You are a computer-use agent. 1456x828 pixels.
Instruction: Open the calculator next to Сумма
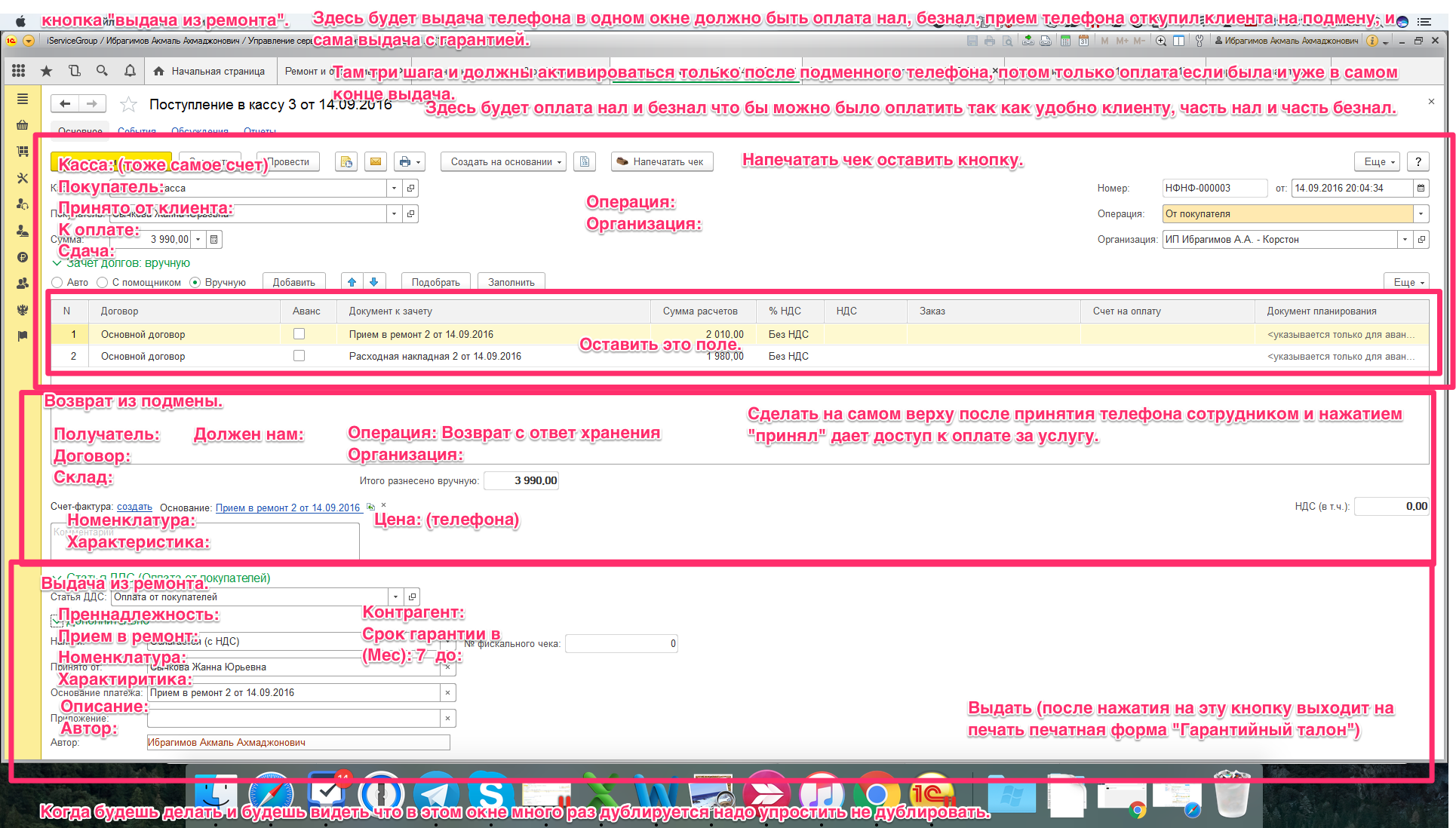tap(214, 239)
